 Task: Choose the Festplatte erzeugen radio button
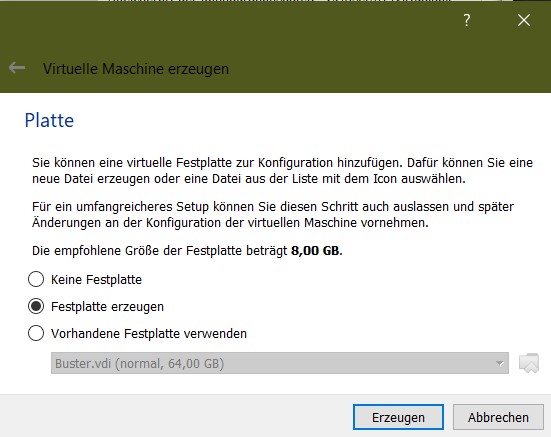click(x=36, y=306)
